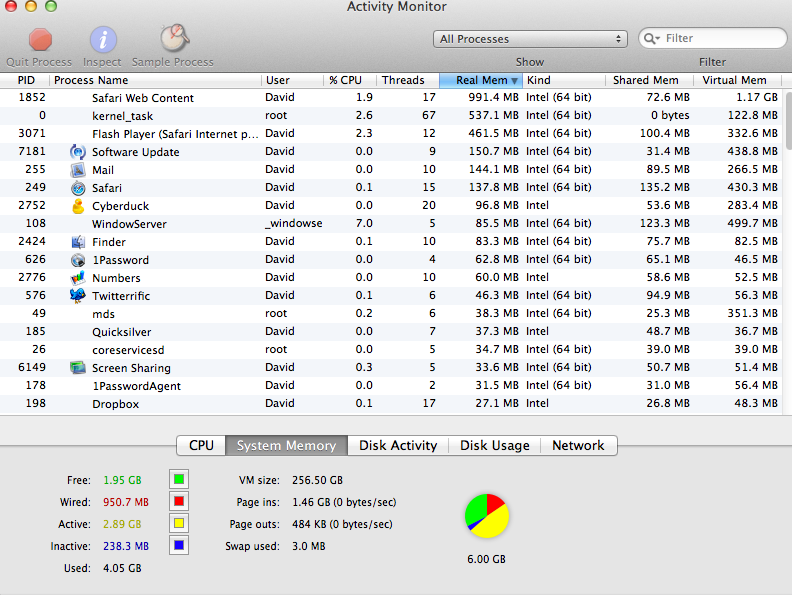Select the WindowServer process name
The height and width of the screenshot is (595, 792).
tap(129, 224)
